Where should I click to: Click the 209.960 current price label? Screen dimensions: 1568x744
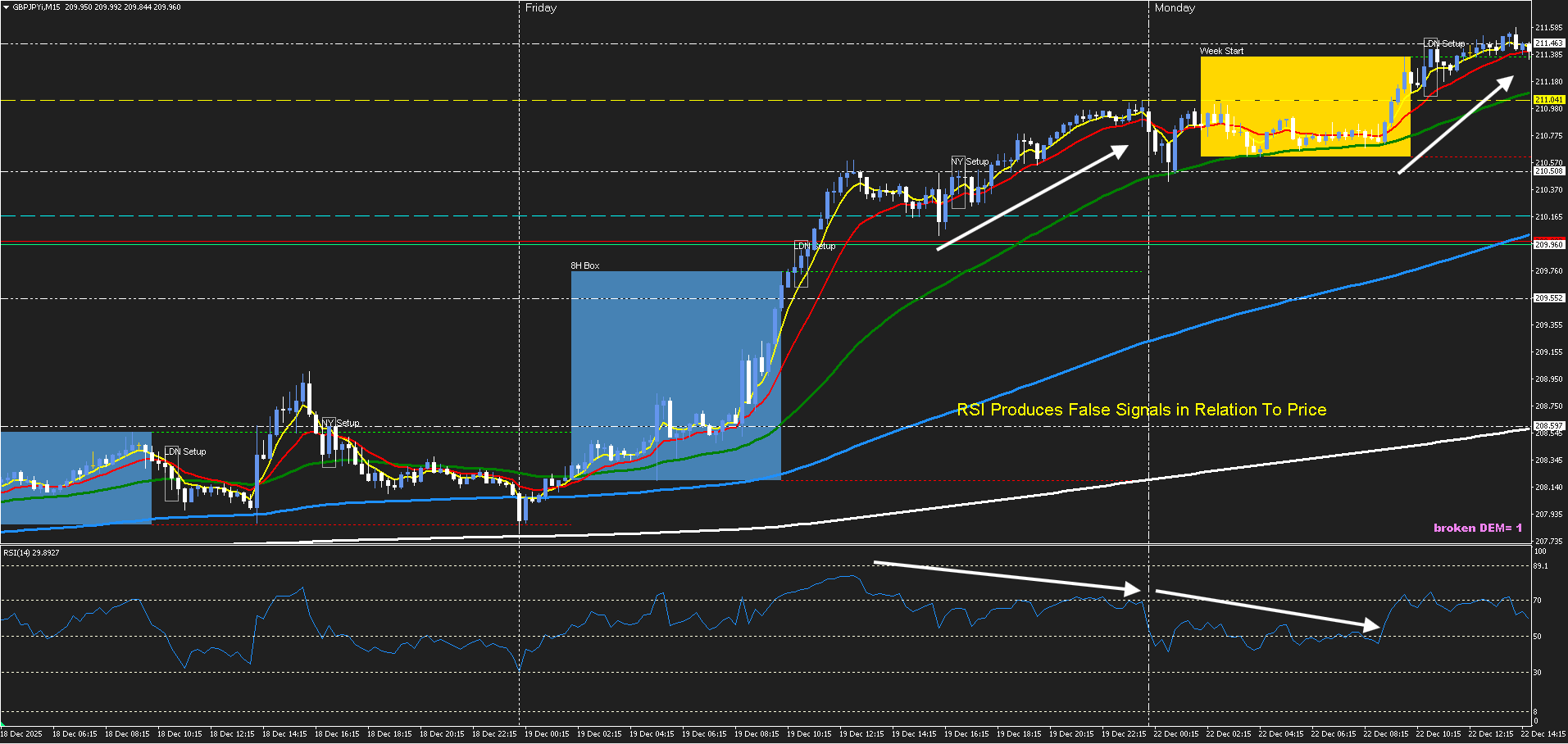(1548, 245)
